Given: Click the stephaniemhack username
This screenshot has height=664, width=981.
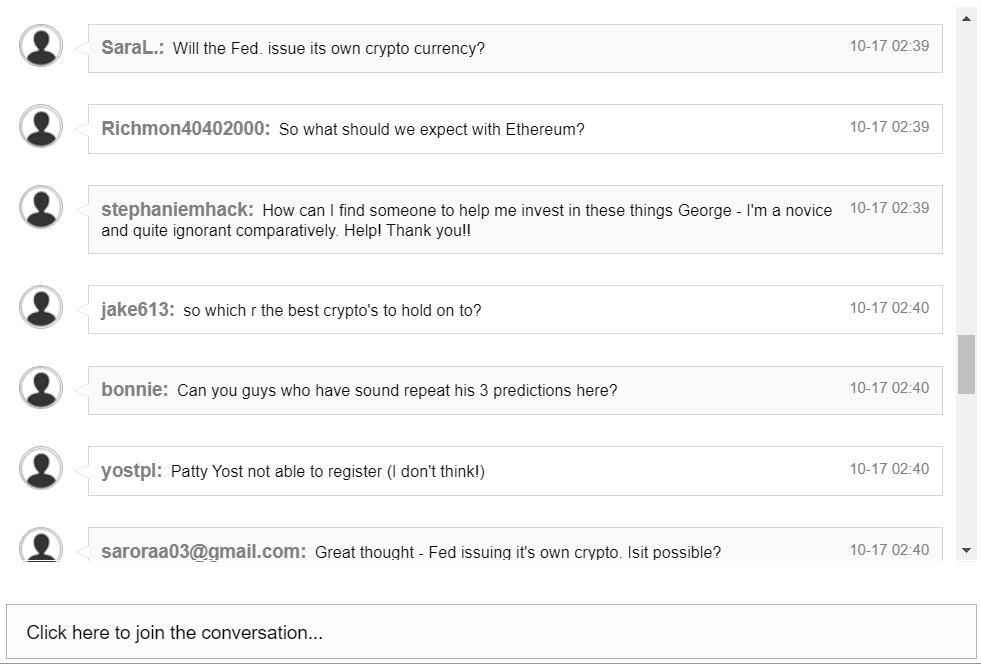Looking at the screenshot, I should point(177,210).
